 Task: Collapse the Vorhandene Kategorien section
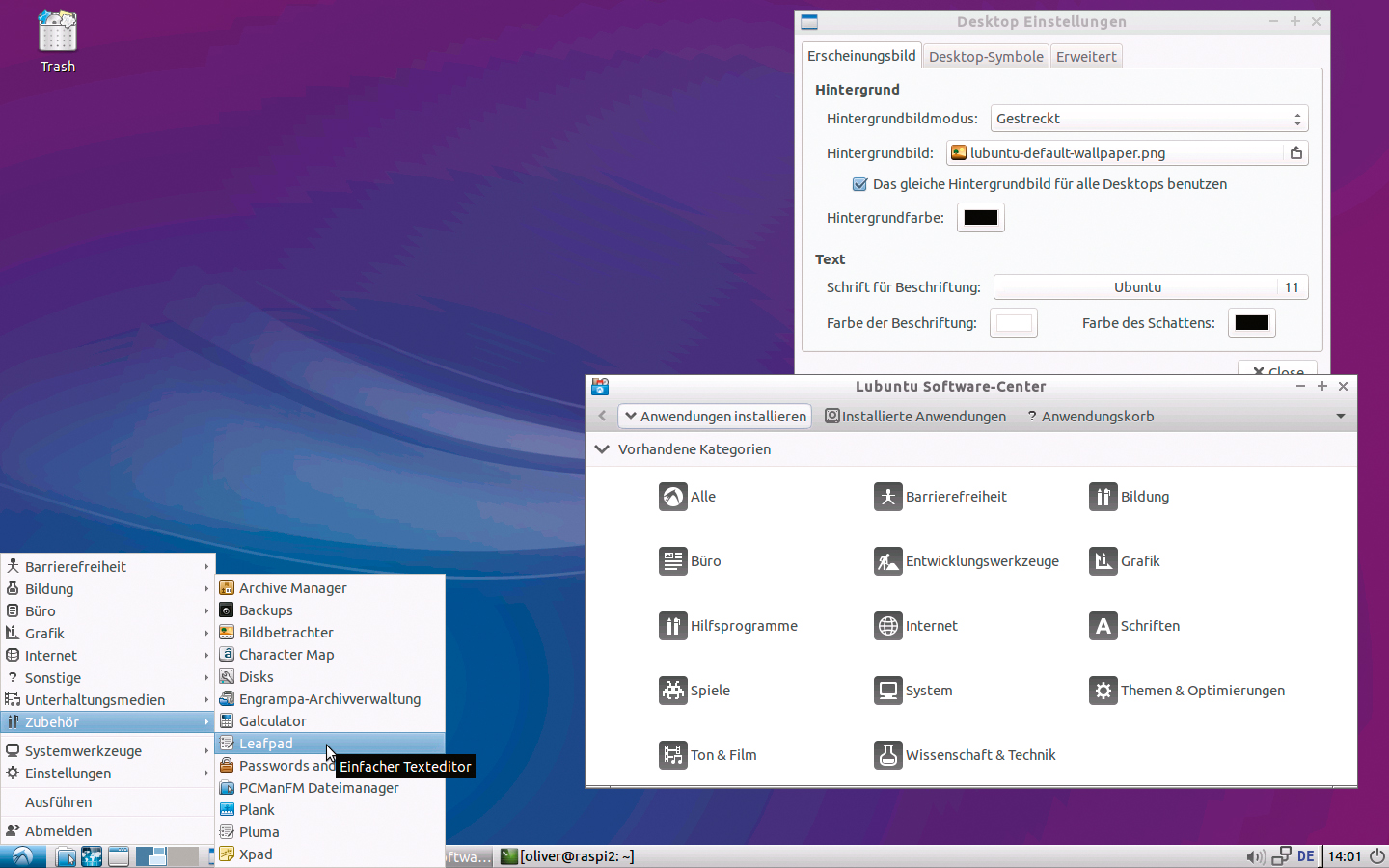602,449
